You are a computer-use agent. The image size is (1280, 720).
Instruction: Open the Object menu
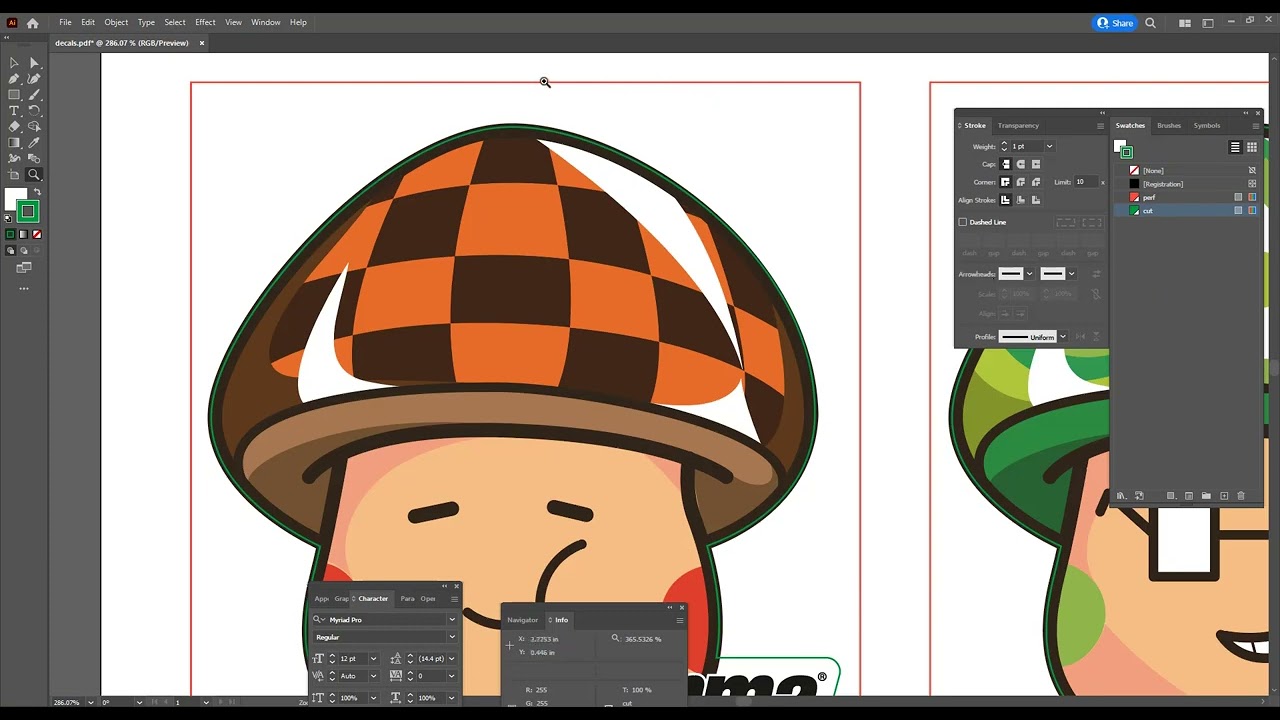[116, 22]
